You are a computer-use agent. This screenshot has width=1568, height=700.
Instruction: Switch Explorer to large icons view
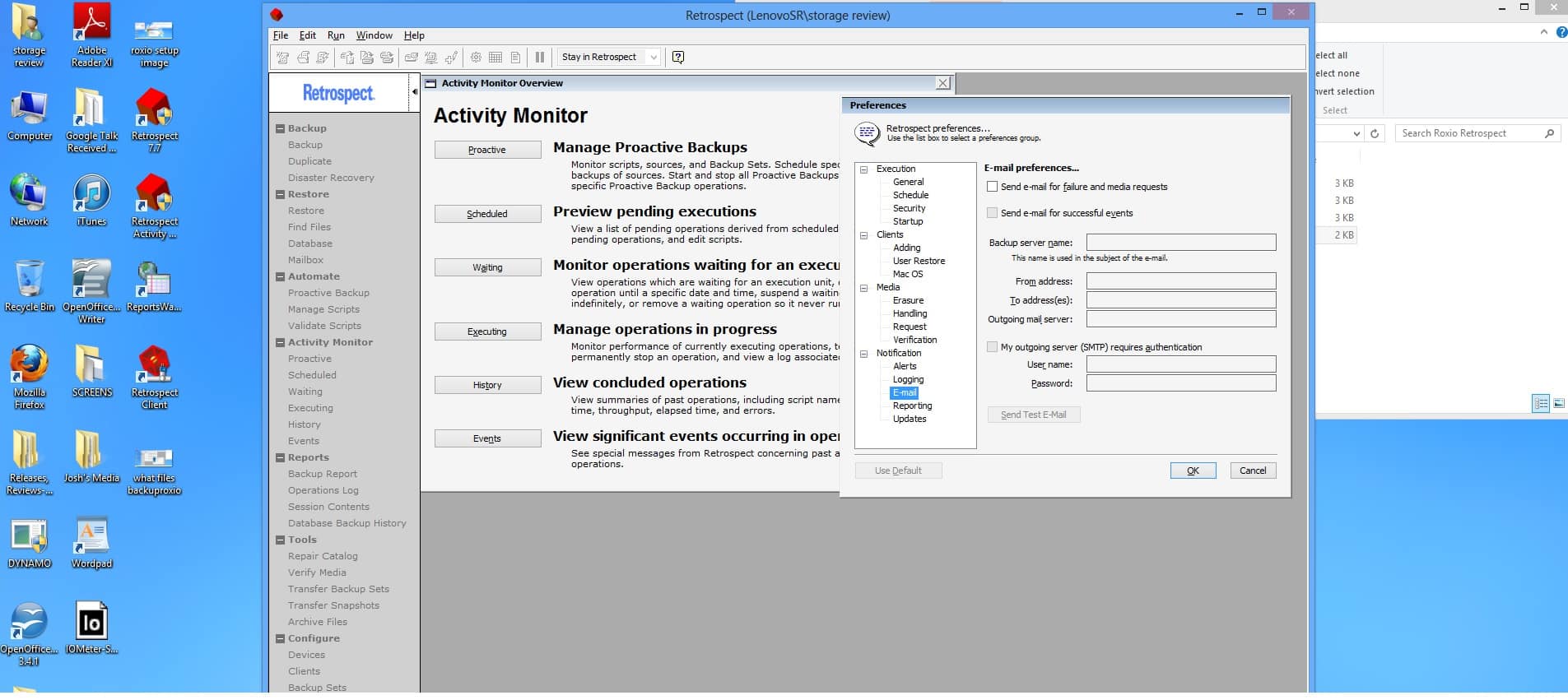click(x=1559, y=403)
